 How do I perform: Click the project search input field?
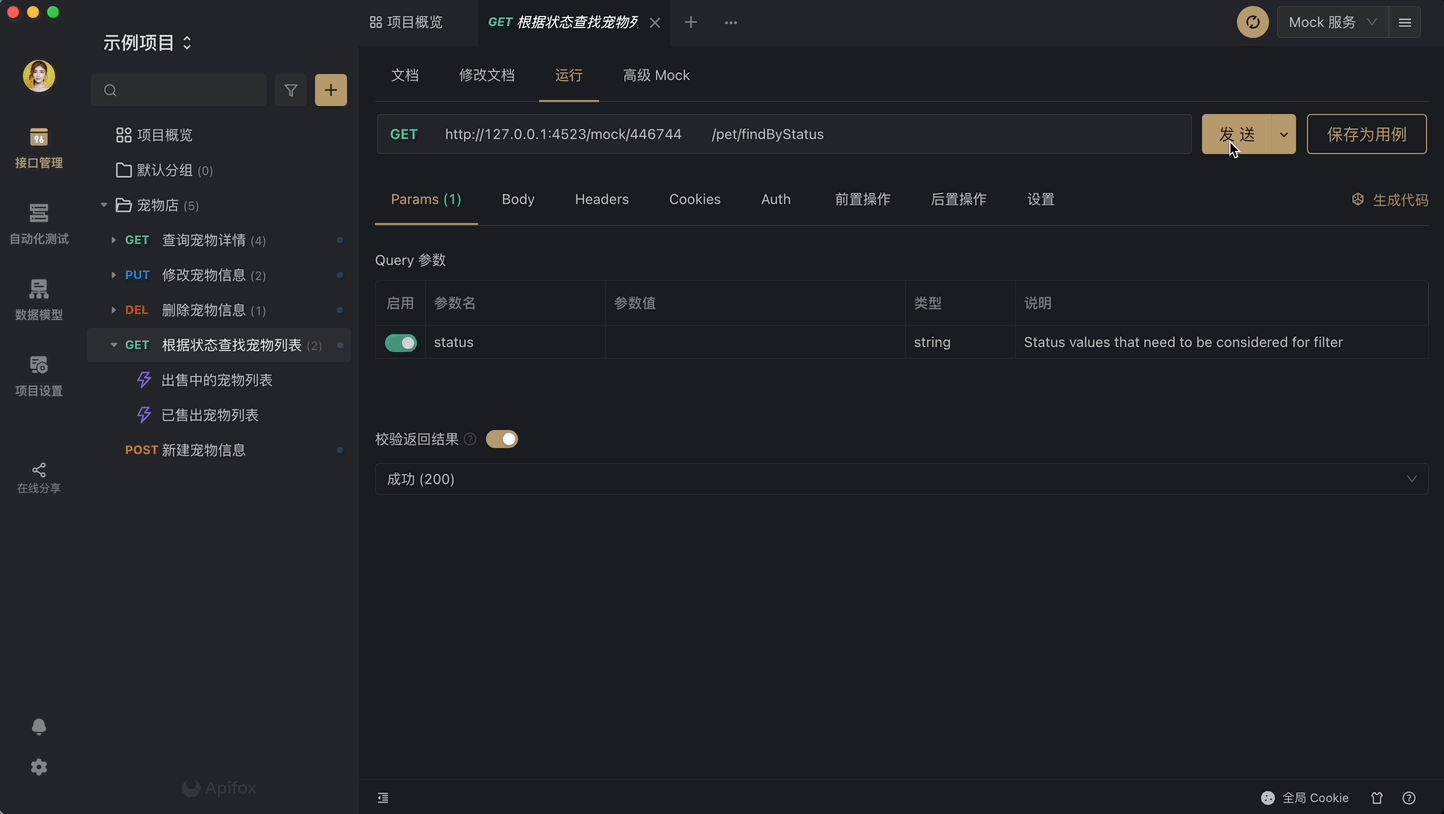tap(180, 90)
